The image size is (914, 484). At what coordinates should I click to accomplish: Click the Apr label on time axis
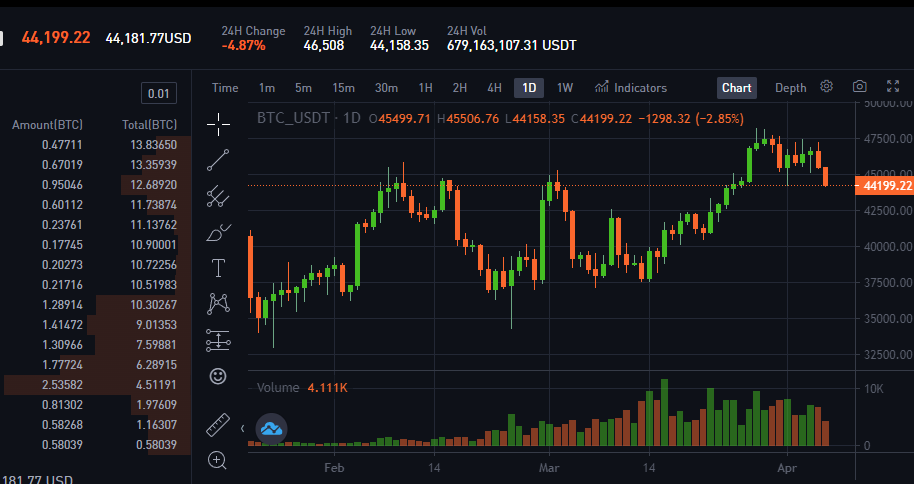[787, 468]
